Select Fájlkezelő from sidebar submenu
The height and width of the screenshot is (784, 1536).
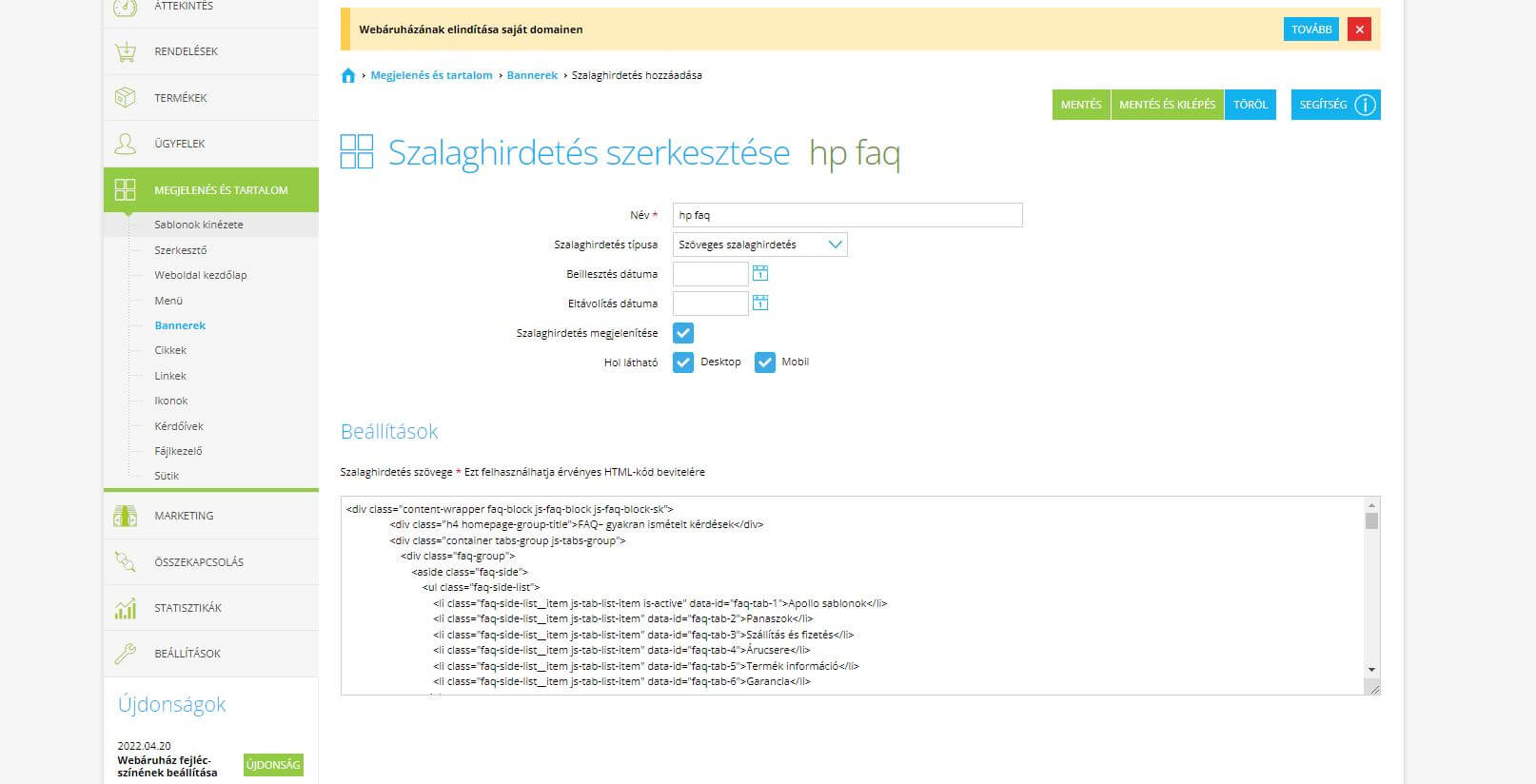(178, 451)
